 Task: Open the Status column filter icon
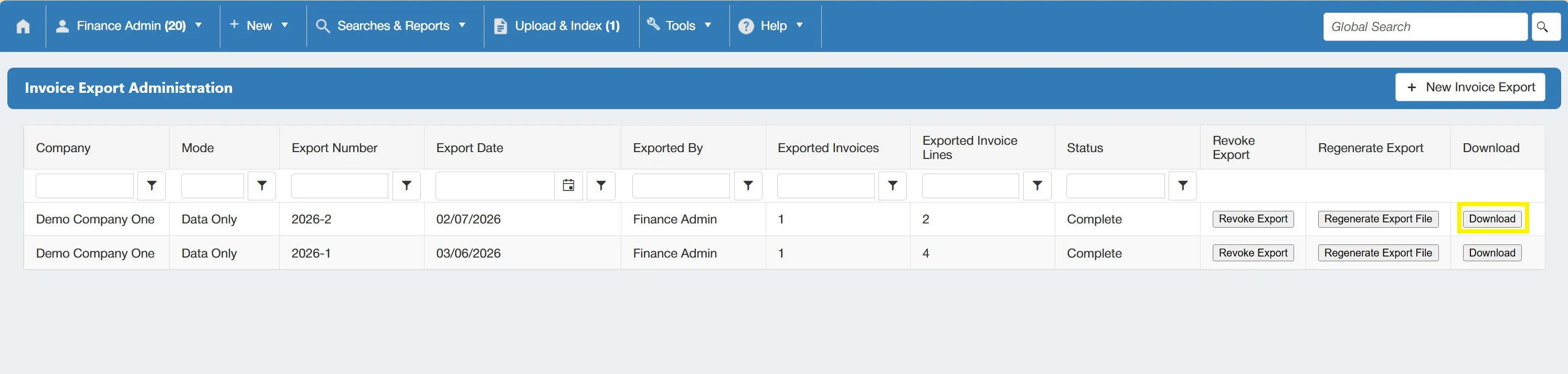click(x=1183, y=186)
